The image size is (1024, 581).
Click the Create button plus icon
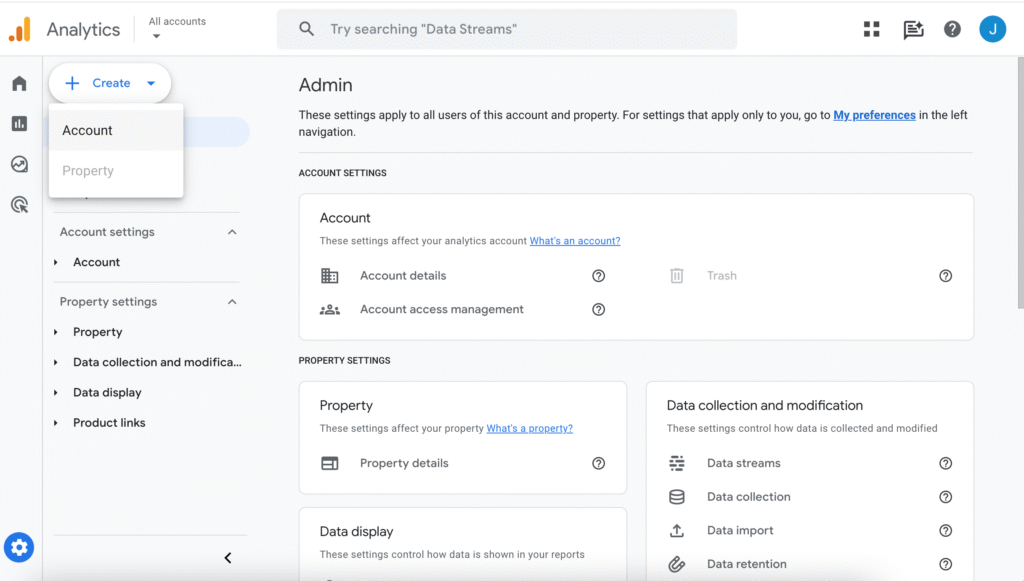point(72,83)
